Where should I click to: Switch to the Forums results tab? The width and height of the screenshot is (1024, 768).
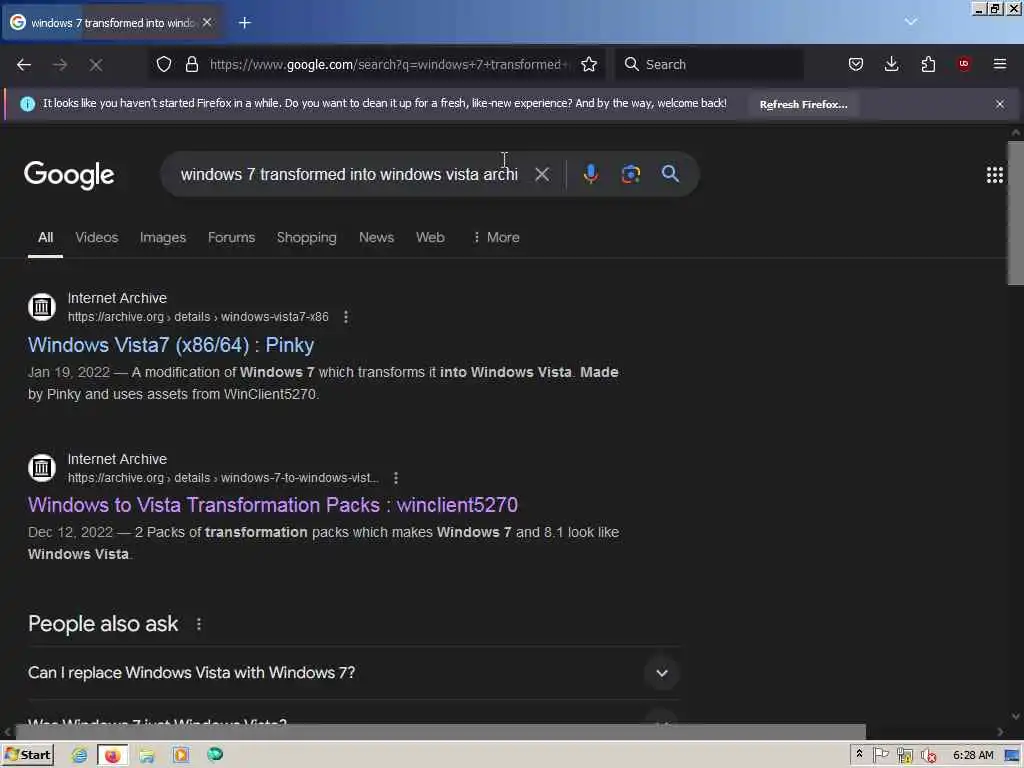point(231,238)
